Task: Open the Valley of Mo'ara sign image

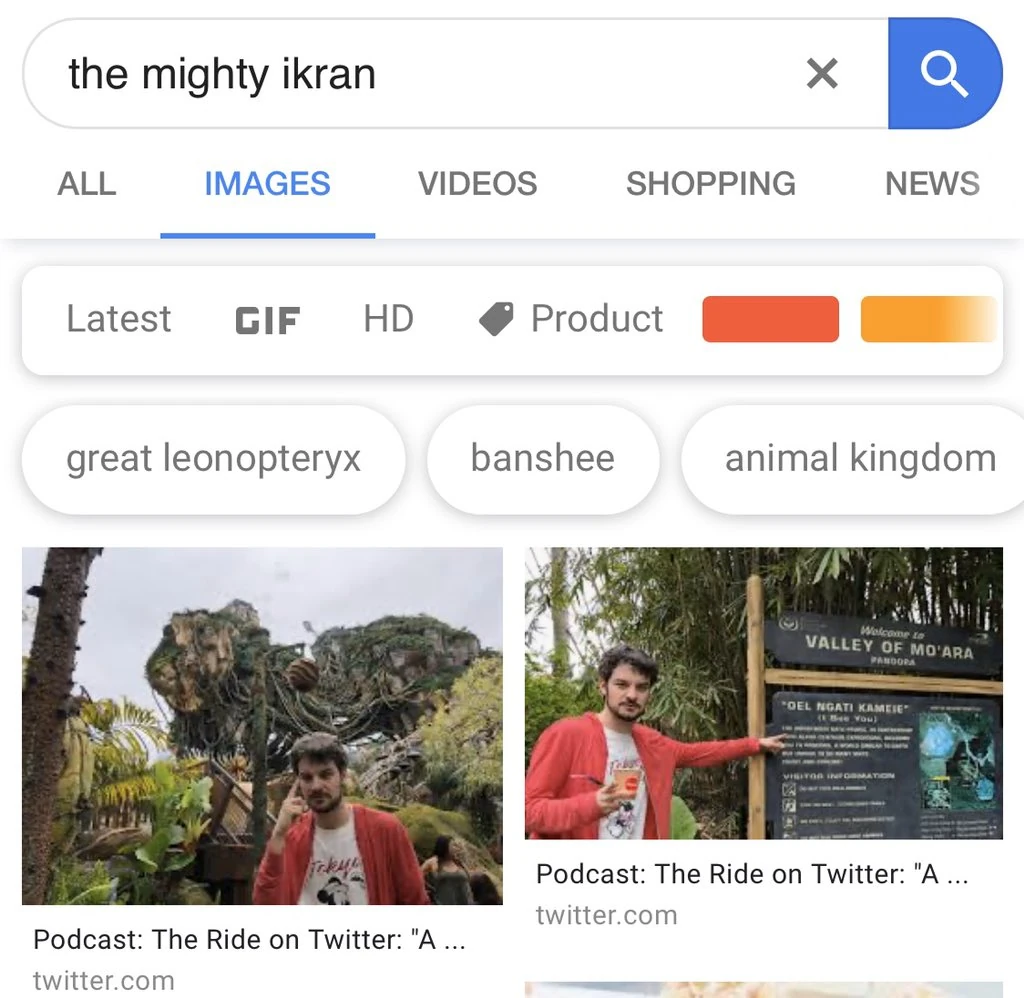Action: pyautogui.click(x=764, y=693)
